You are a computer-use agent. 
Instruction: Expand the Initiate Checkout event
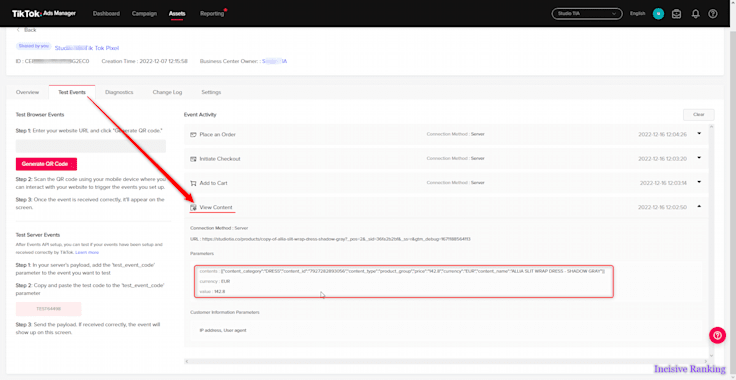tap(699, 158)
